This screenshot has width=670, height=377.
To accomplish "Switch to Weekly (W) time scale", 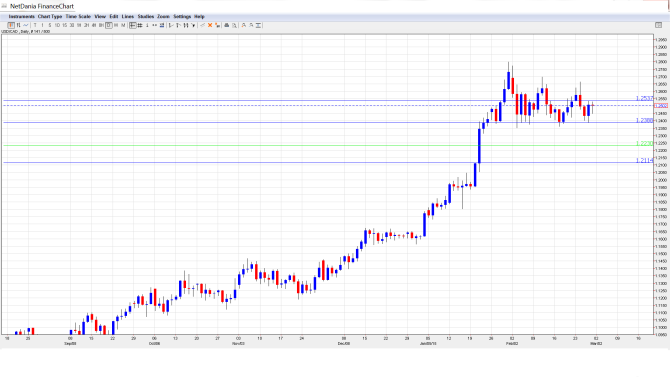I will [x=116, y=26].
